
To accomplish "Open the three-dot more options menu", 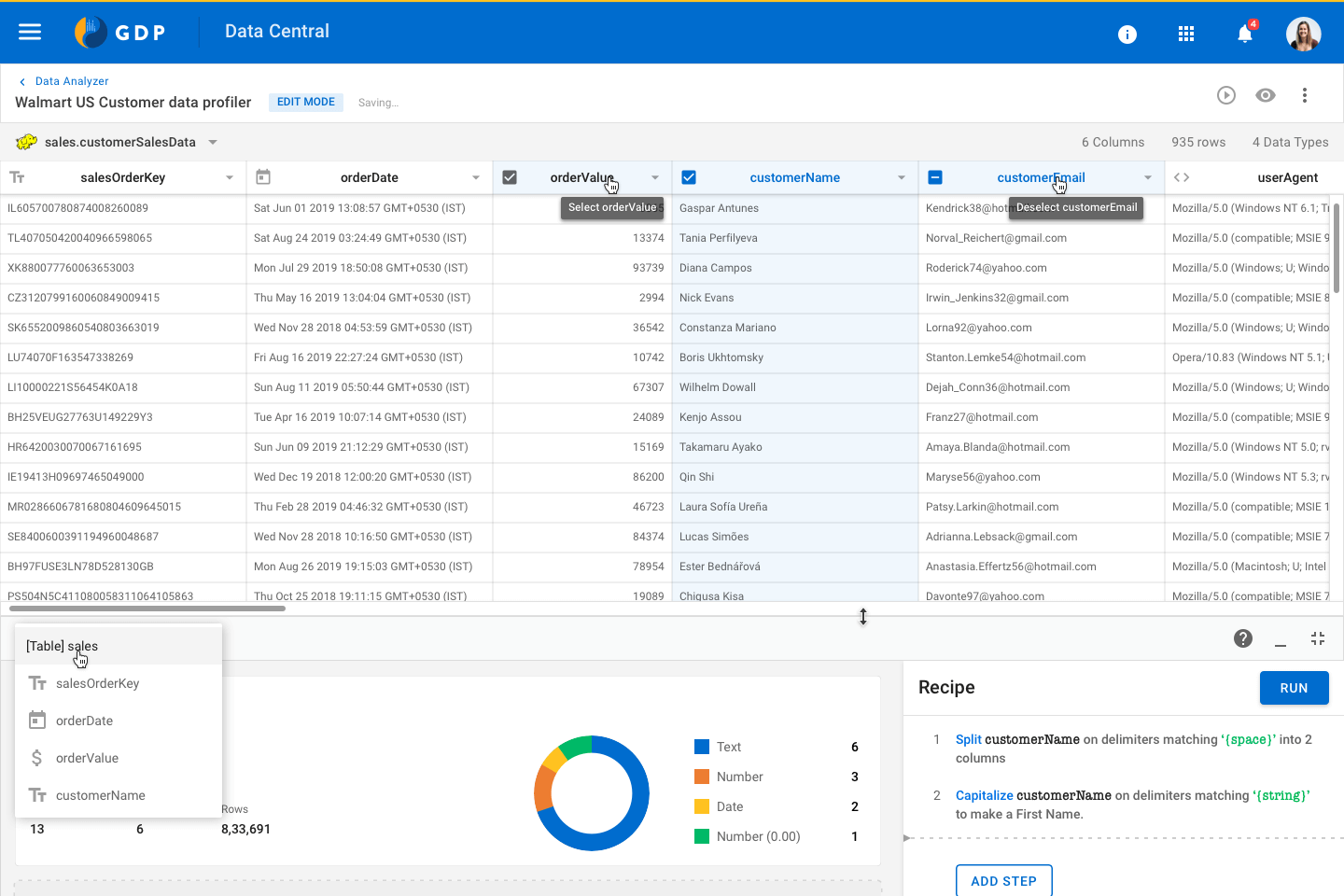I will click(1305, 95).
